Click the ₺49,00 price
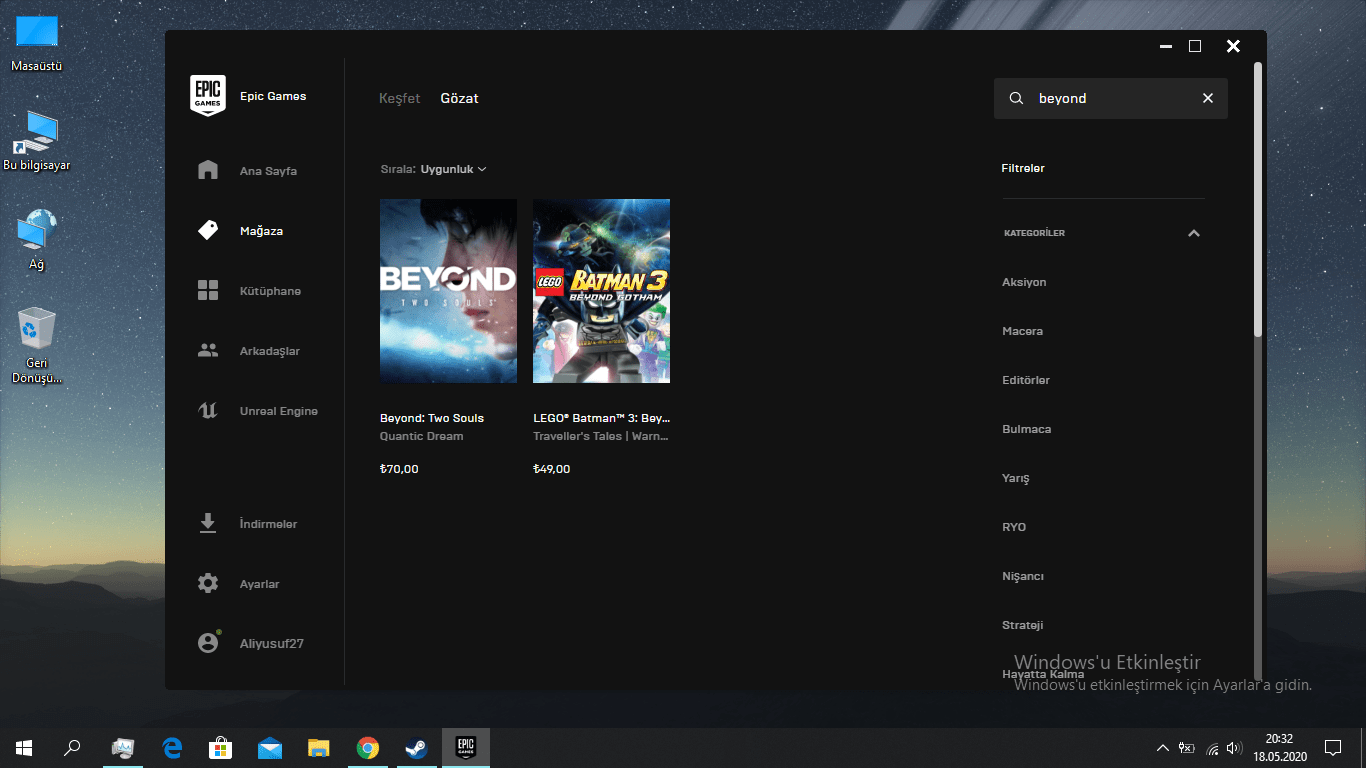 [x=552, y=469]
